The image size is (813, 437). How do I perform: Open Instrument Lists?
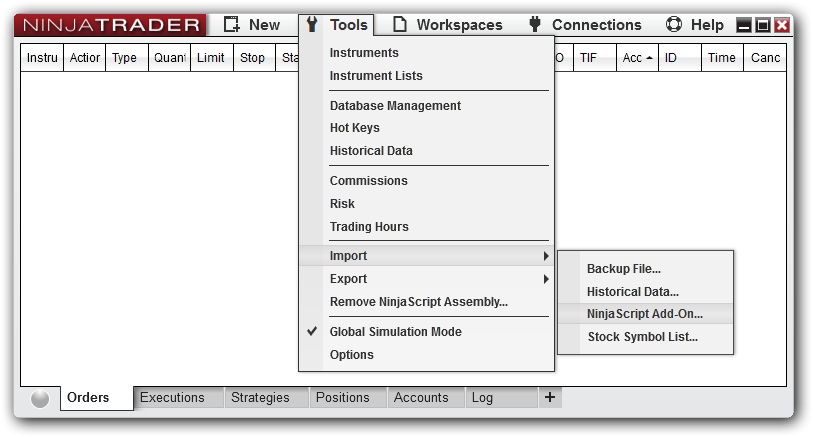[376, 76]
